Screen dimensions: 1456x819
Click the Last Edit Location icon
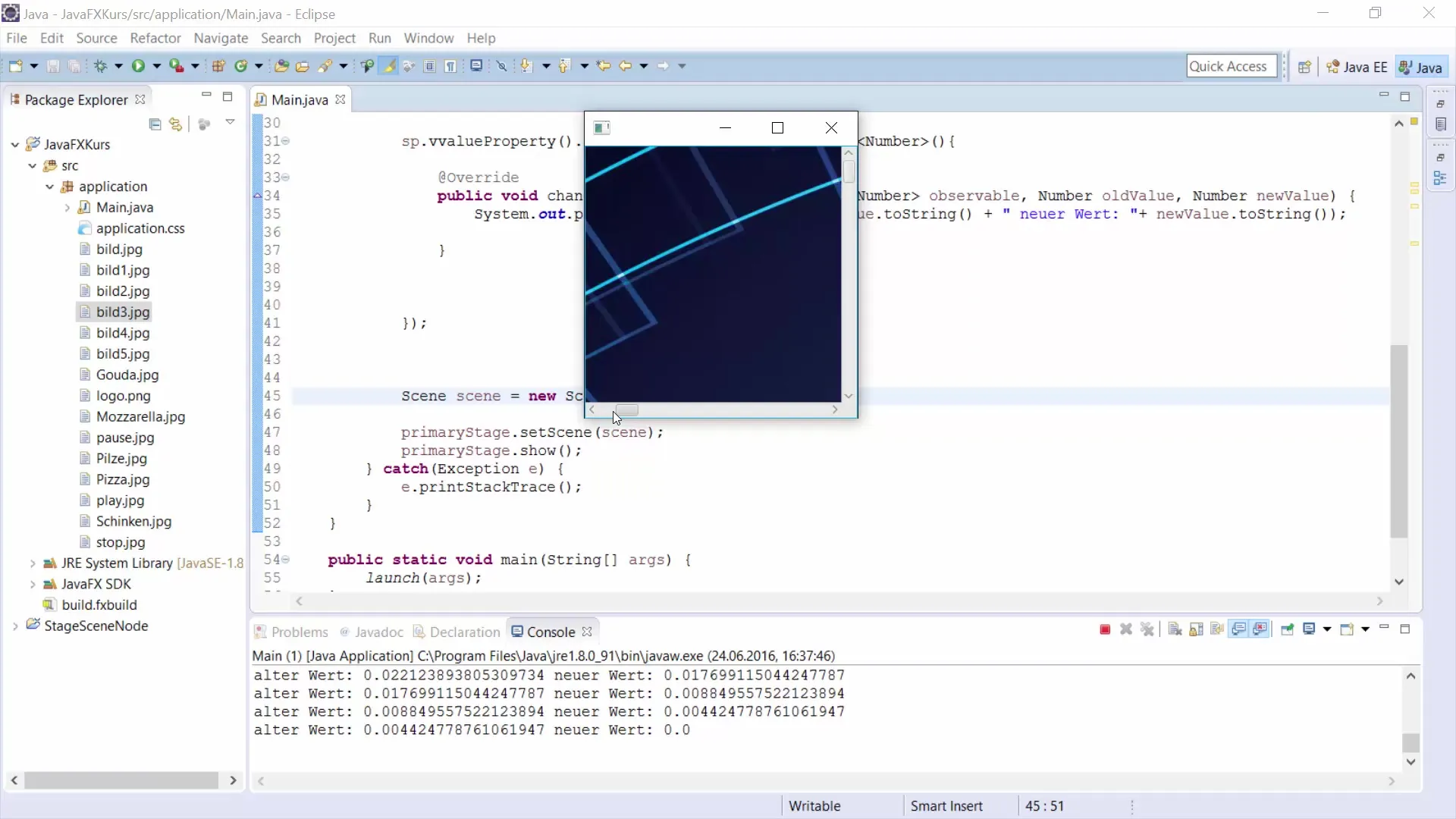click(604, 66)
